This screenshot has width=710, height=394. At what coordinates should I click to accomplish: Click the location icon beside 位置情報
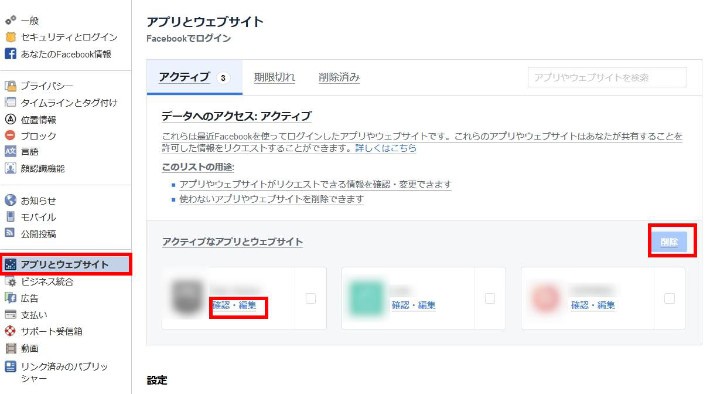pos(10,120)
